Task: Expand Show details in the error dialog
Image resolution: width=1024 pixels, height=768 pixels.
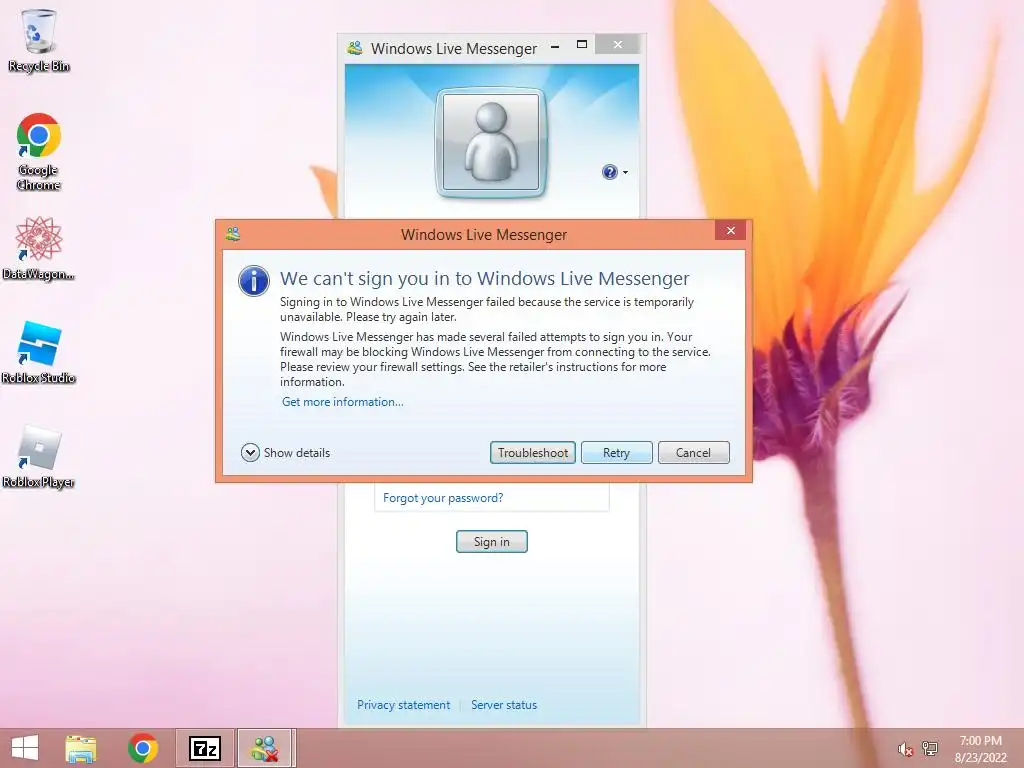Action: (x=285, y=453)
